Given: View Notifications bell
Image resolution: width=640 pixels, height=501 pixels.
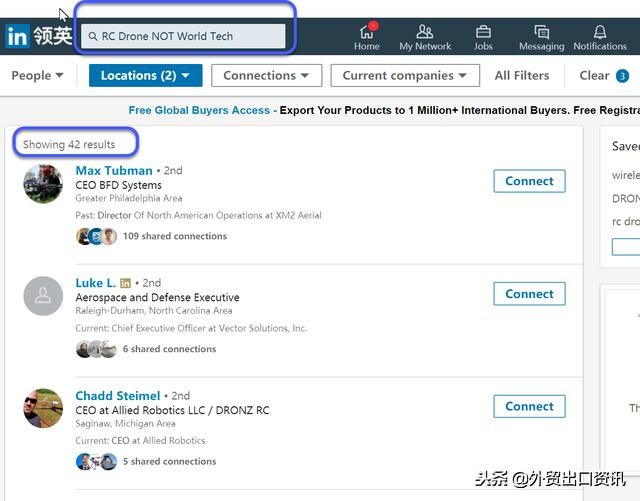Looking at the screenshot, I should point(600,37).
